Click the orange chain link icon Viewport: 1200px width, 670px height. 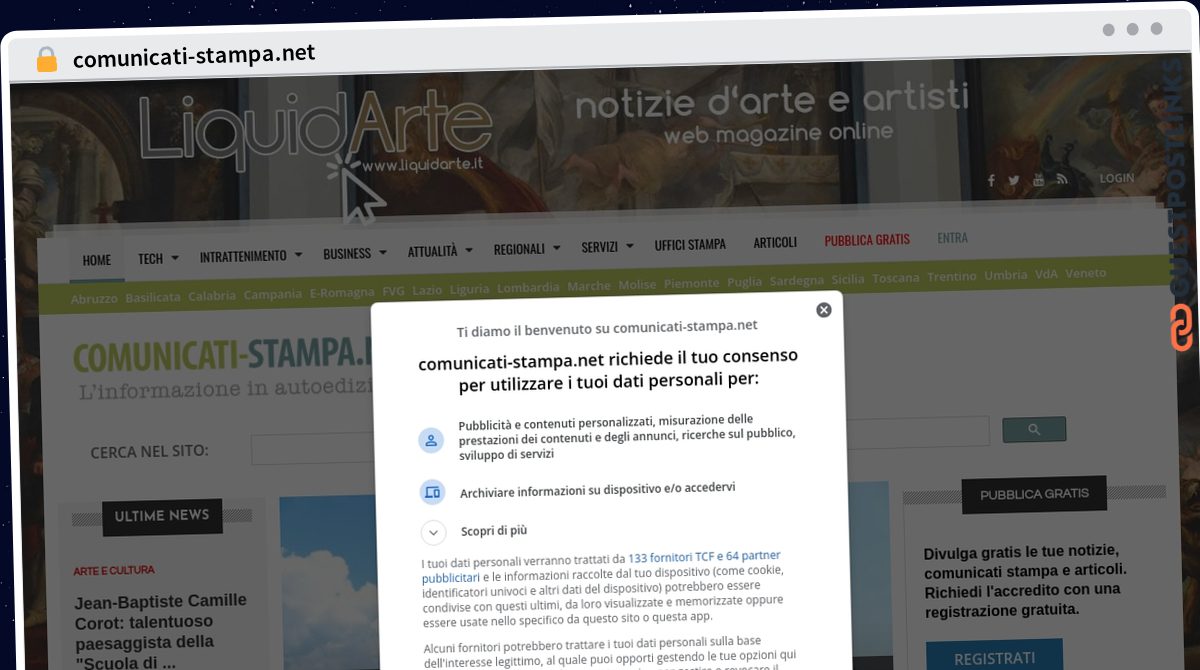click(1182, 328)
